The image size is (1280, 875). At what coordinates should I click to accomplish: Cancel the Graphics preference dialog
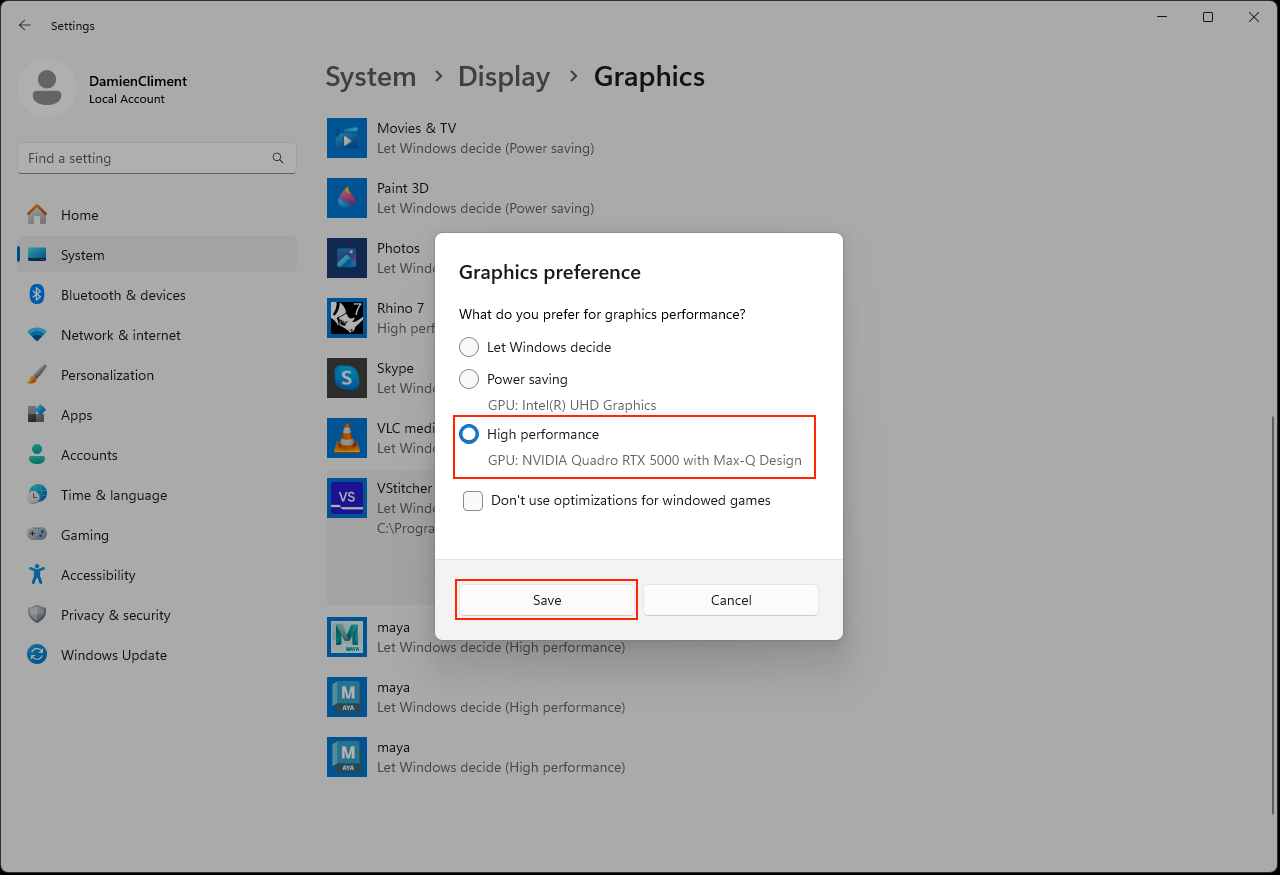[x=731, y=600]
